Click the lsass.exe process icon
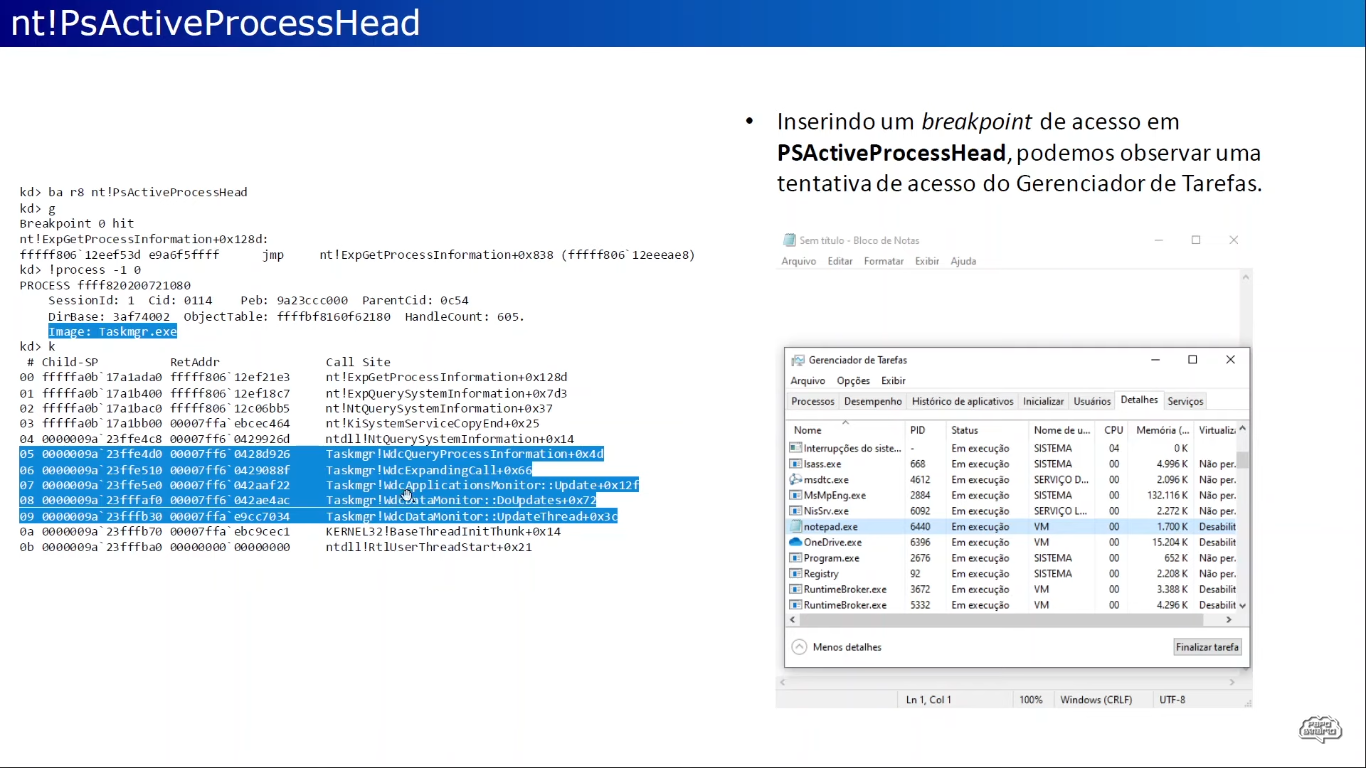 pyautogui.click(x=796, y=464)
